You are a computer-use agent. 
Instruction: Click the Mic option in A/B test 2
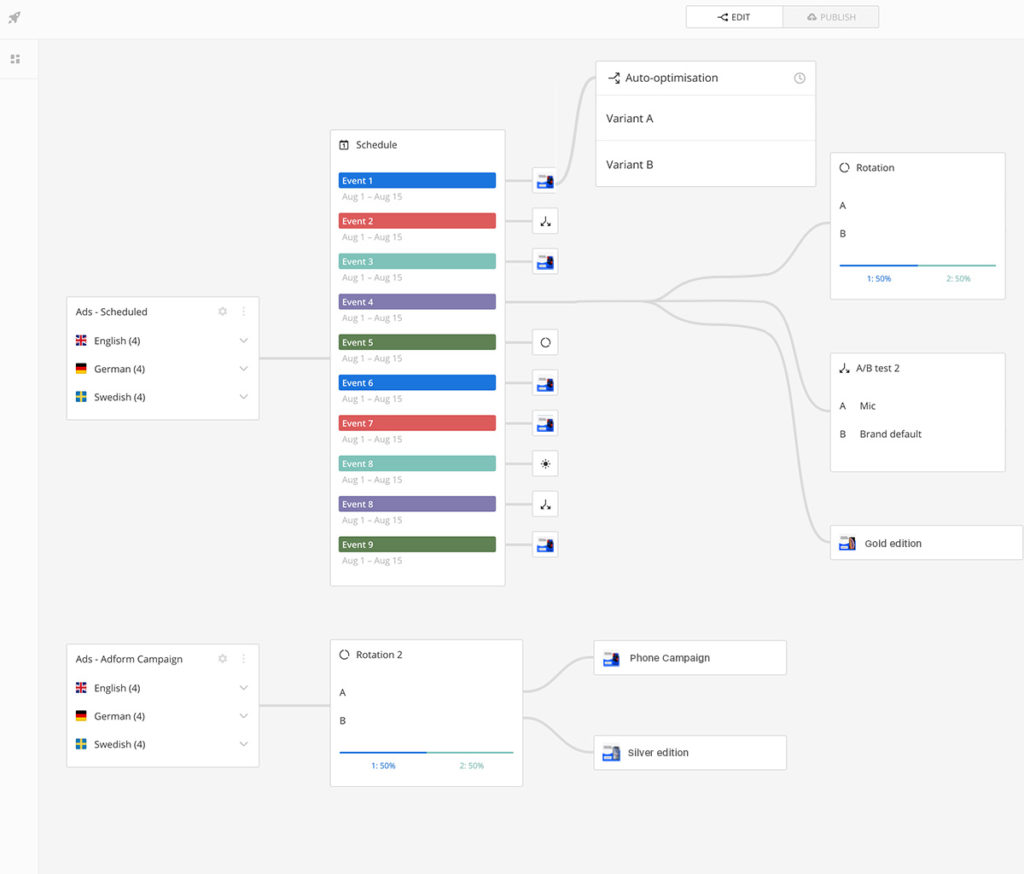[867, 406]
